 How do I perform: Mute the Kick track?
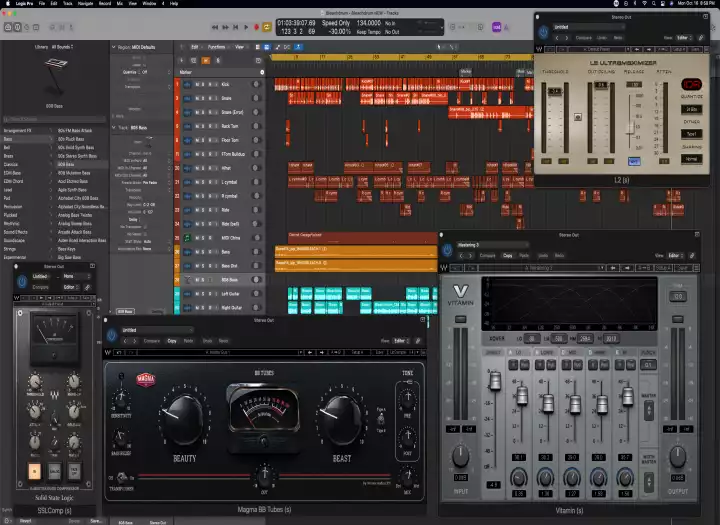(x=197, y=85)
